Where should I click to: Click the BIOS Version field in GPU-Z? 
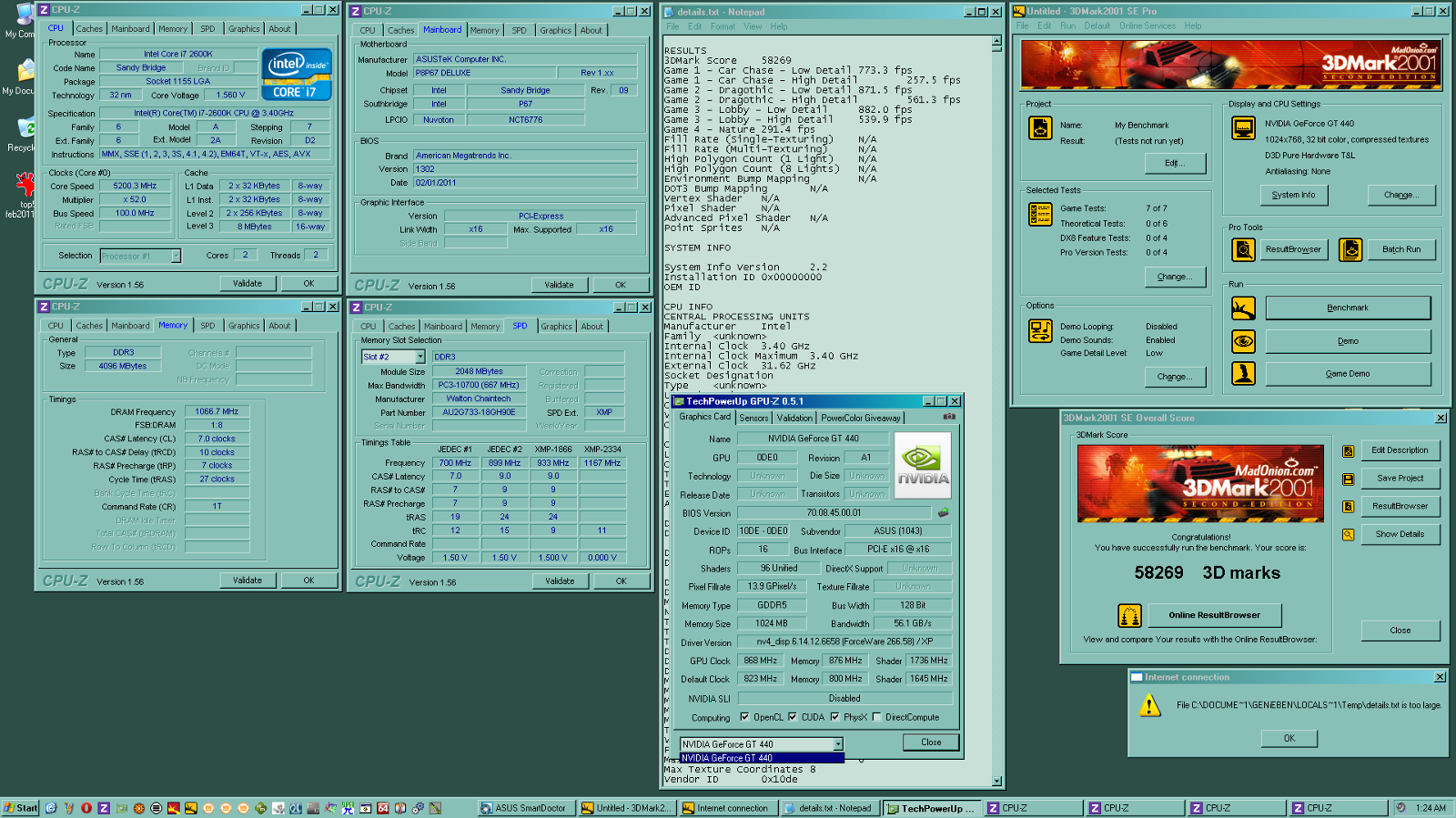[x=834, y=512]
